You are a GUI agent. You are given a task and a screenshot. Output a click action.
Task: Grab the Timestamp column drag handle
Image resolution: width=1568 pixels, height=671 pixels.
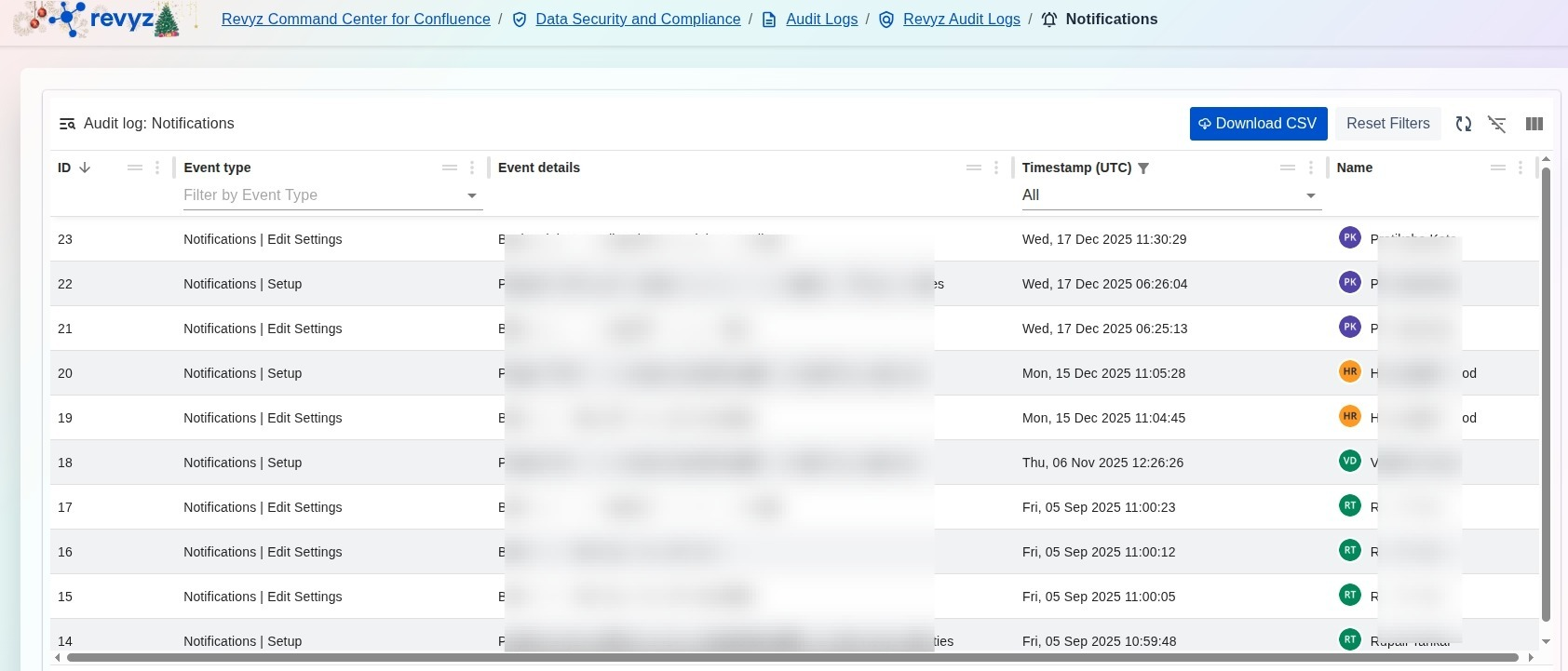[x=1287, y=168]
